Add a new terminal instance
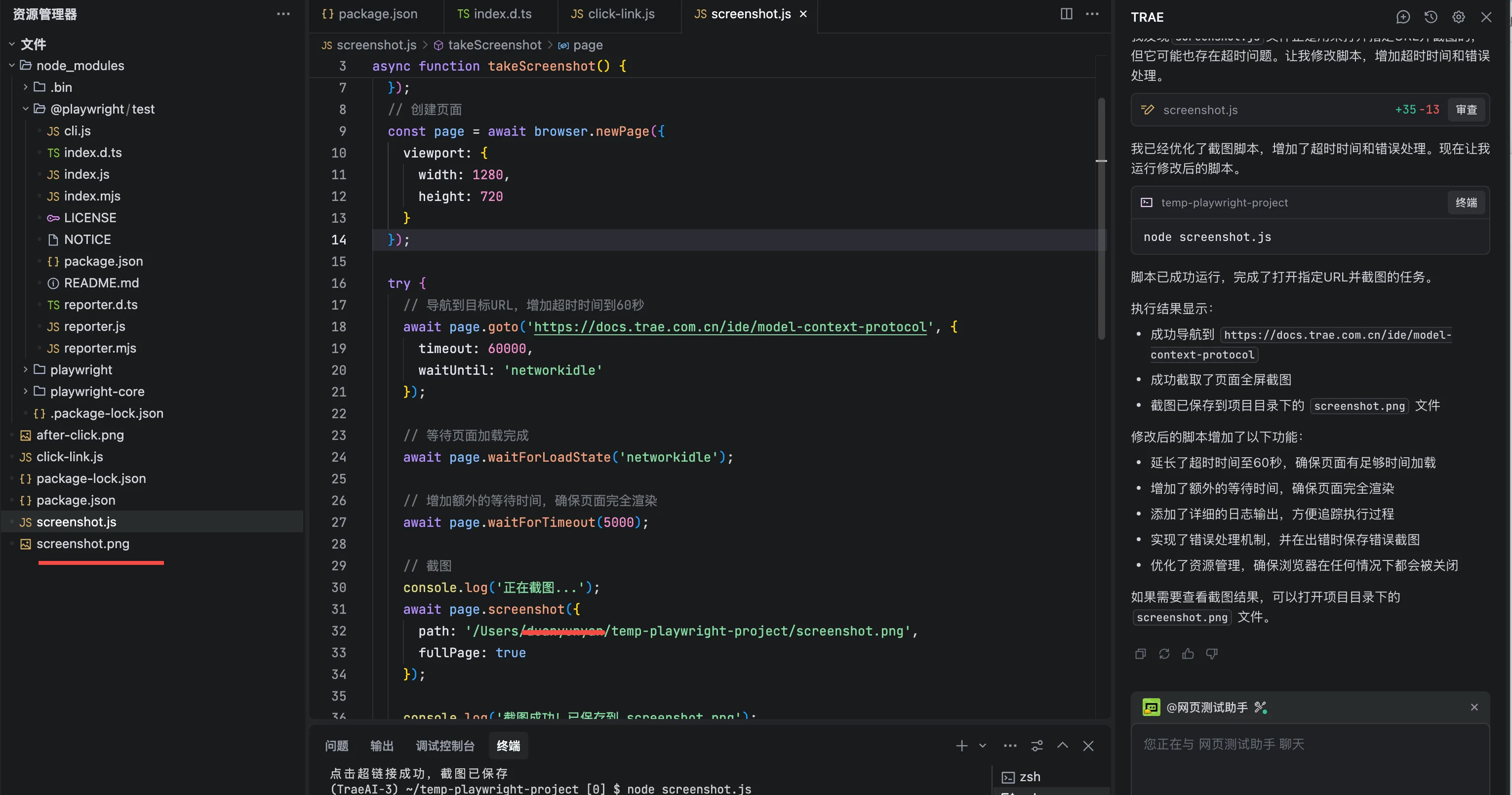Viewport: 1512px width, 795px height. [961, 746]
